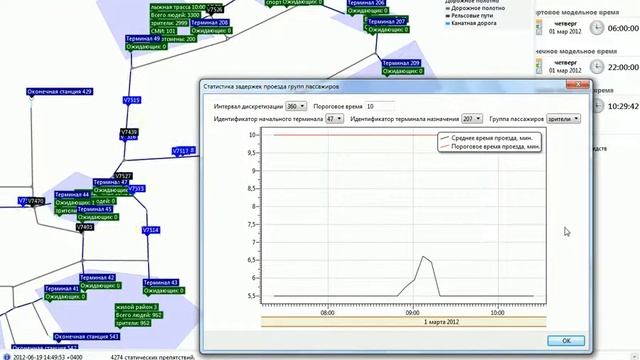Image resolution: width=640 pixels, height=360 pixels.
Task: Open the начального терминала dropdown showing 47
Action: (334, 119)
